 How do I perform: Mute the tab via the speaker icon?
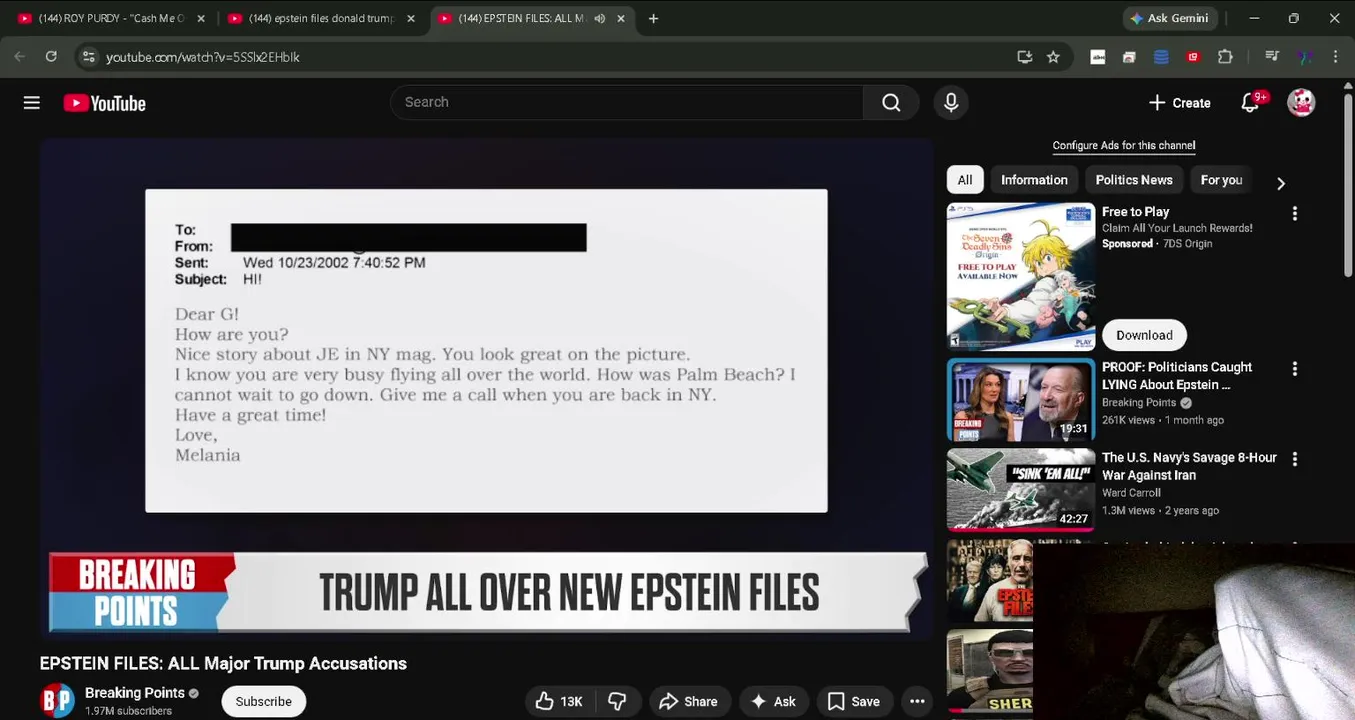point(600,18)
